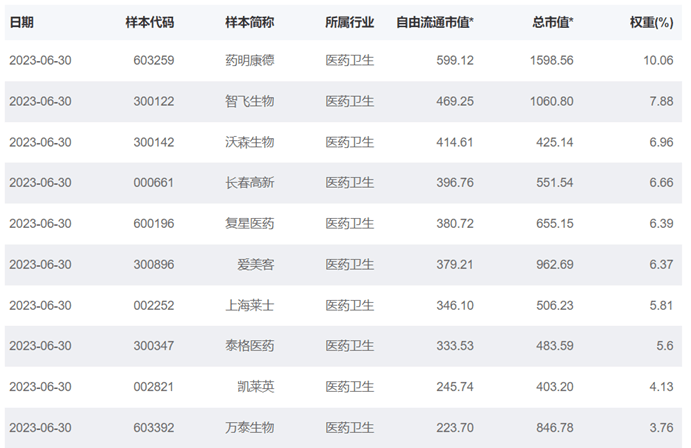Click the date in the 药明康德 row
691x448 pixels.
coord(40,60)
